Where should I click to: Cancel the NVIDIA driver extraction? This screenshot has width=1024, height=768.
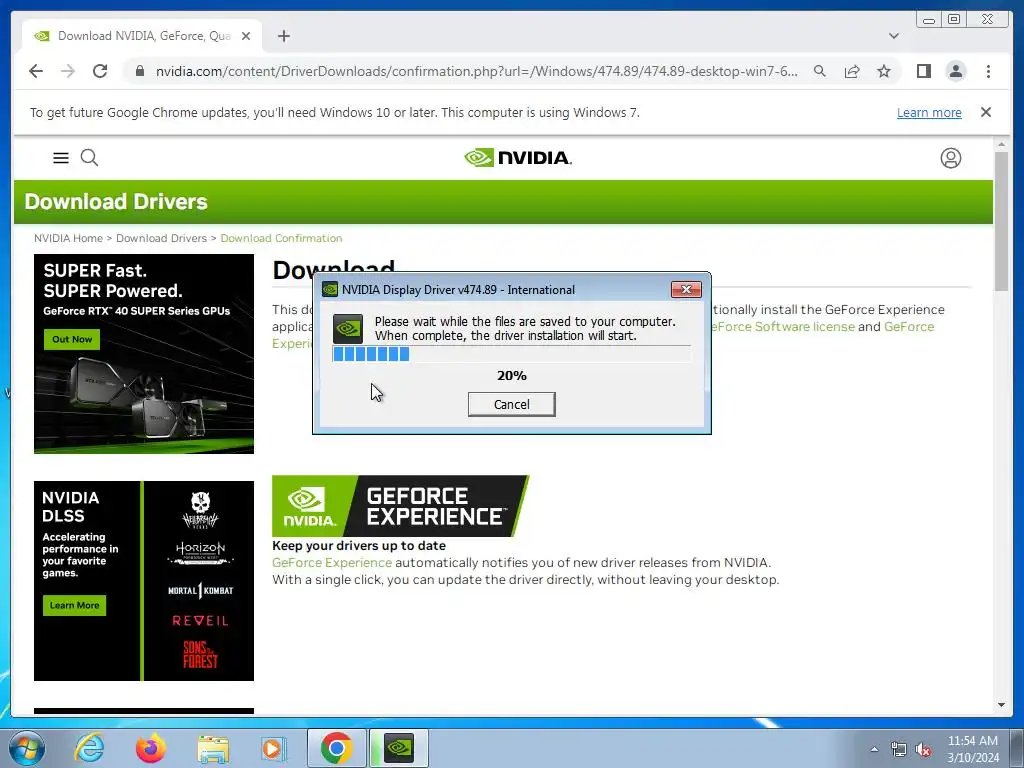point(511,404)
